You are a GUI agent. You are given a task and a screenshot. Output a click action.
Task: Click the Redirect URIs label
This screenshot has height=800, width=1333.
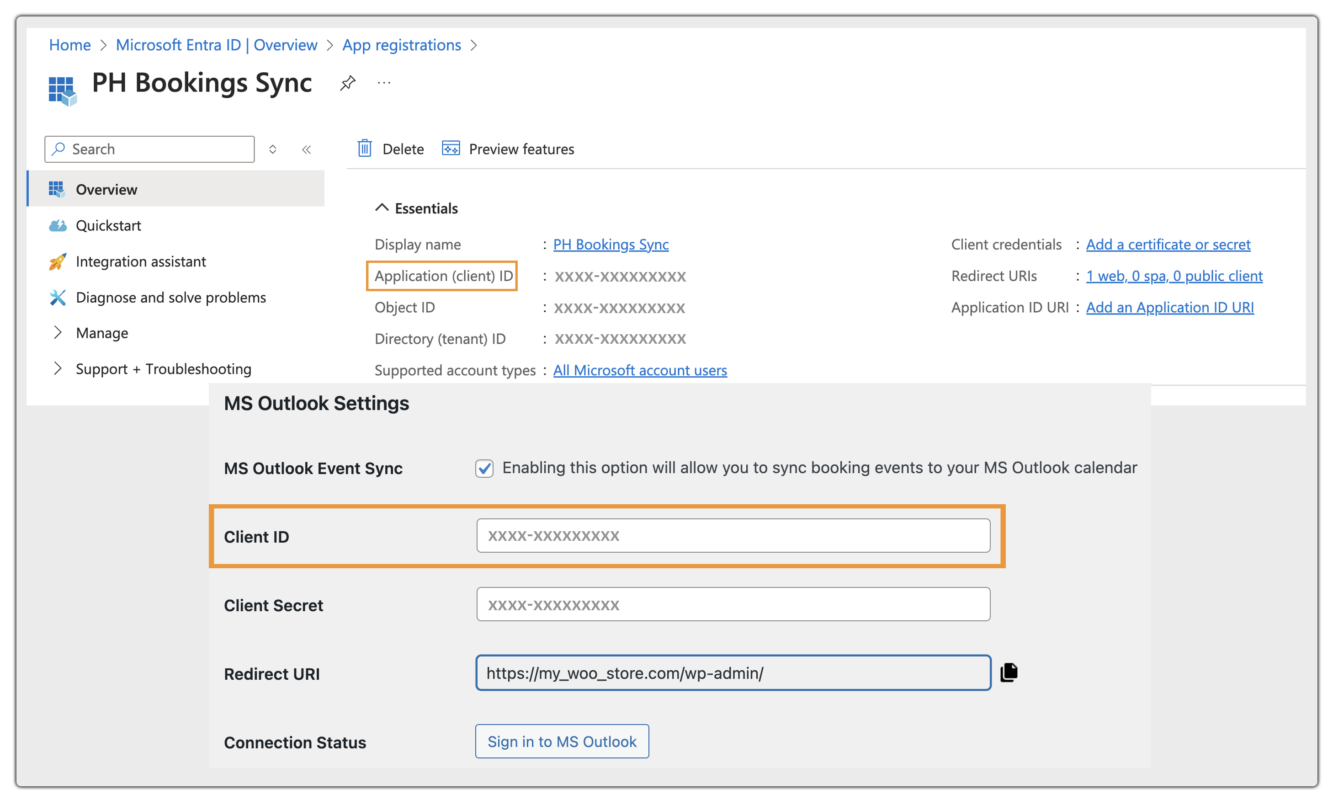click(x=994, y=276)
